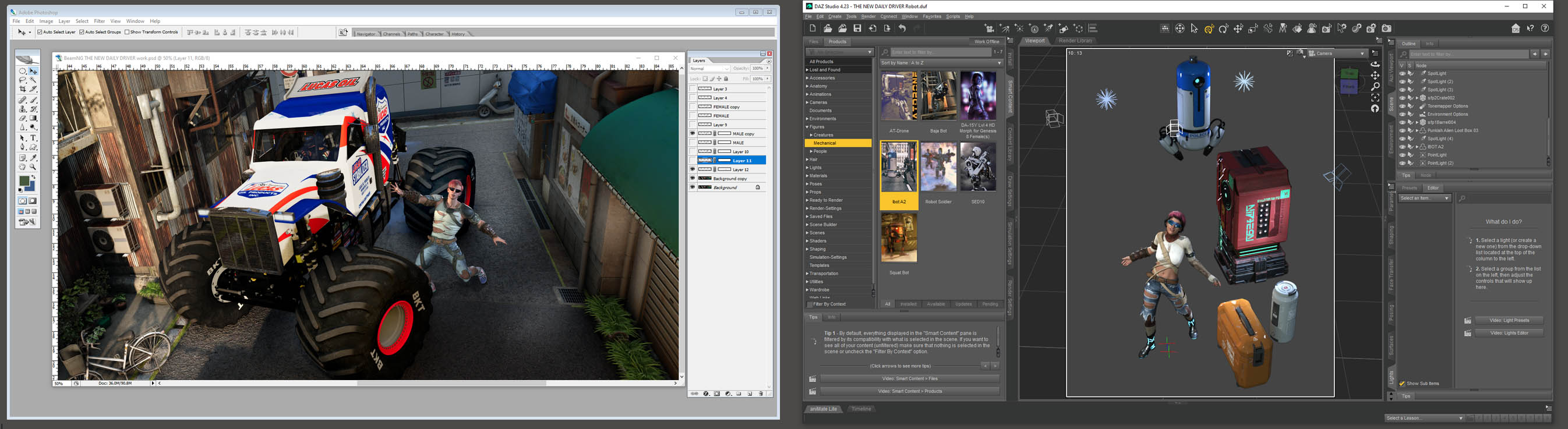Click the Installed filter button
The height and width of the screenshot is (429, 1568).
(908, 304)
